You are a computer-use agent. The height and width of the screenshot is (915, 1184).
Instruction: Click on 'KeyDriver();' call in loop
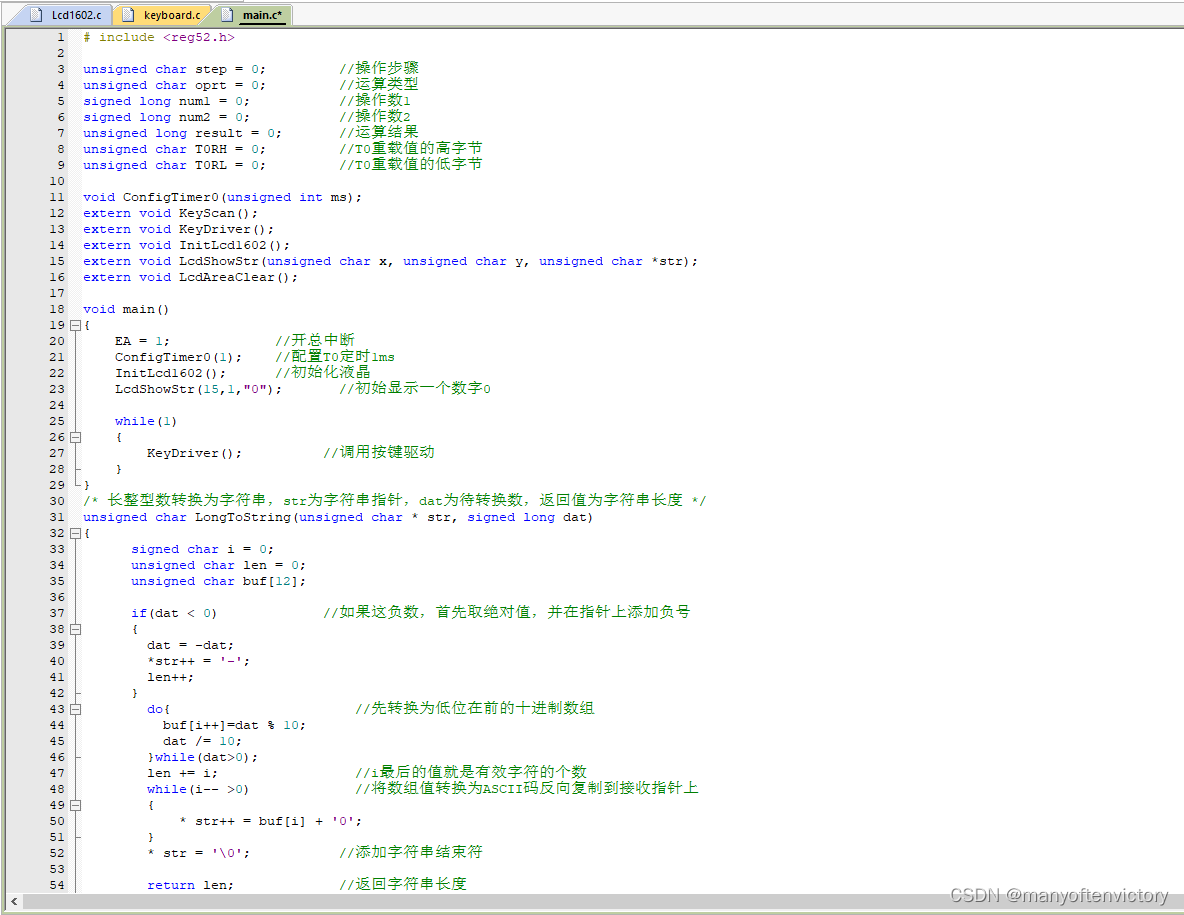(x=194, y=453)
